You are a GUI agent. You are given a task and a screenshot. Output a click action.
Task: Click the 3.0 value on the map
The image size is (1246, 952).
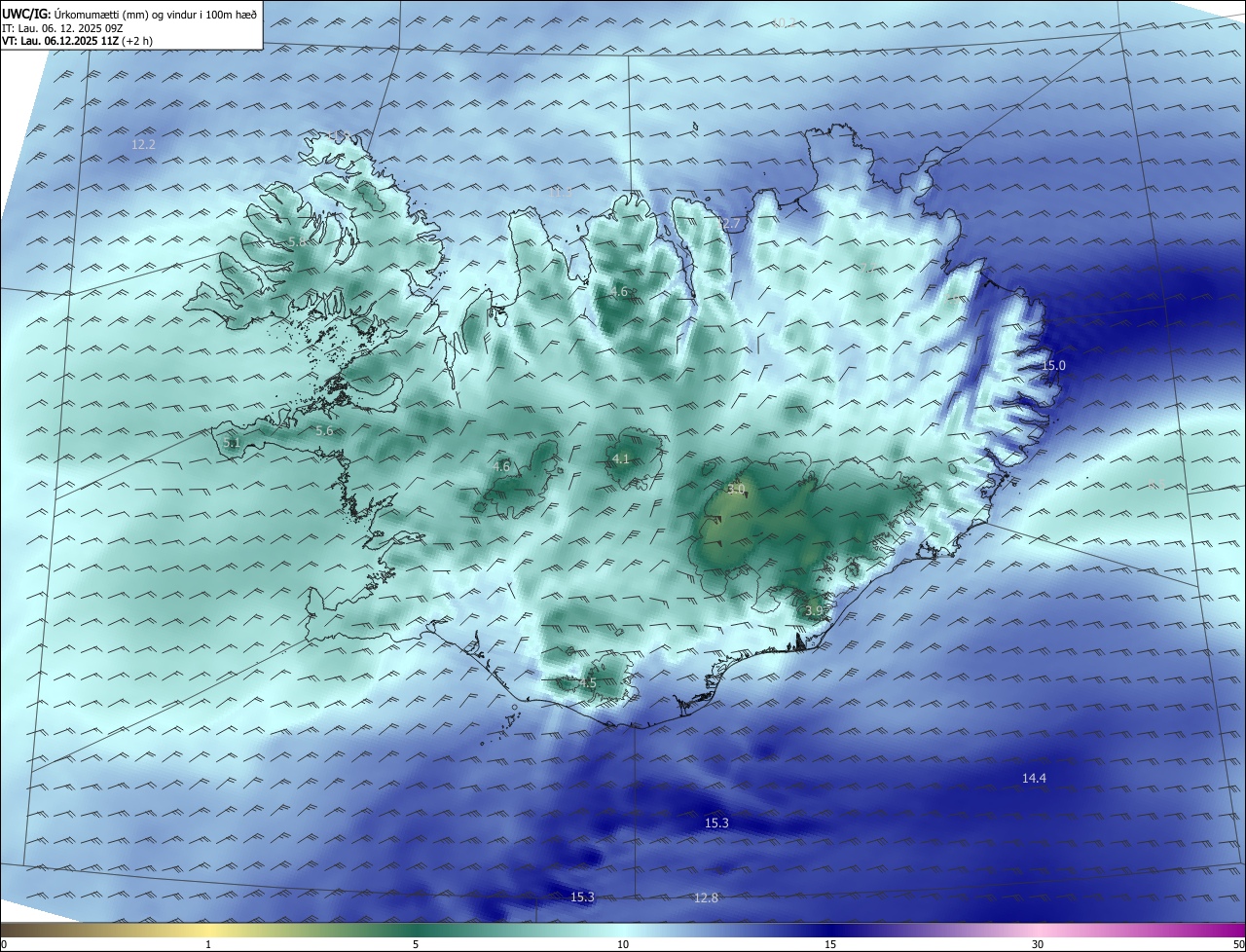[x=736, y=489]
